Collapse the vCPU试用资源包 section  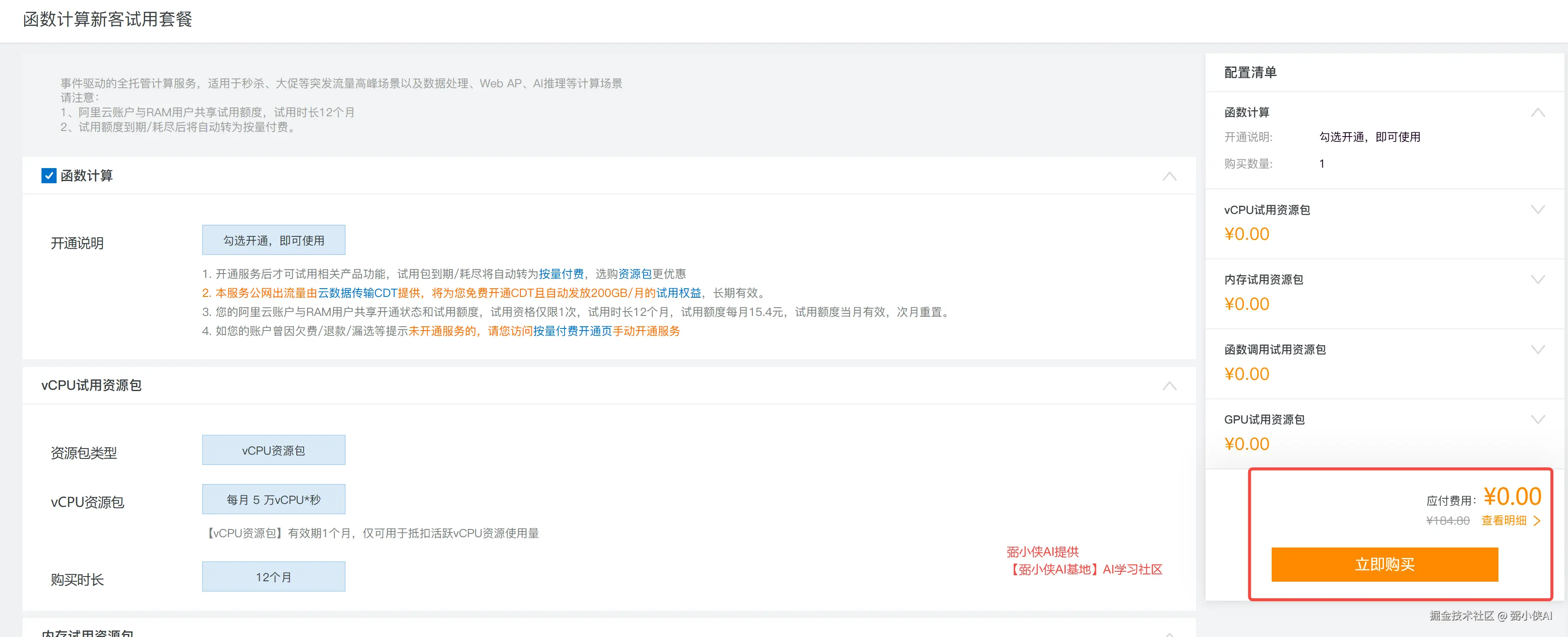click(1169, 386)
